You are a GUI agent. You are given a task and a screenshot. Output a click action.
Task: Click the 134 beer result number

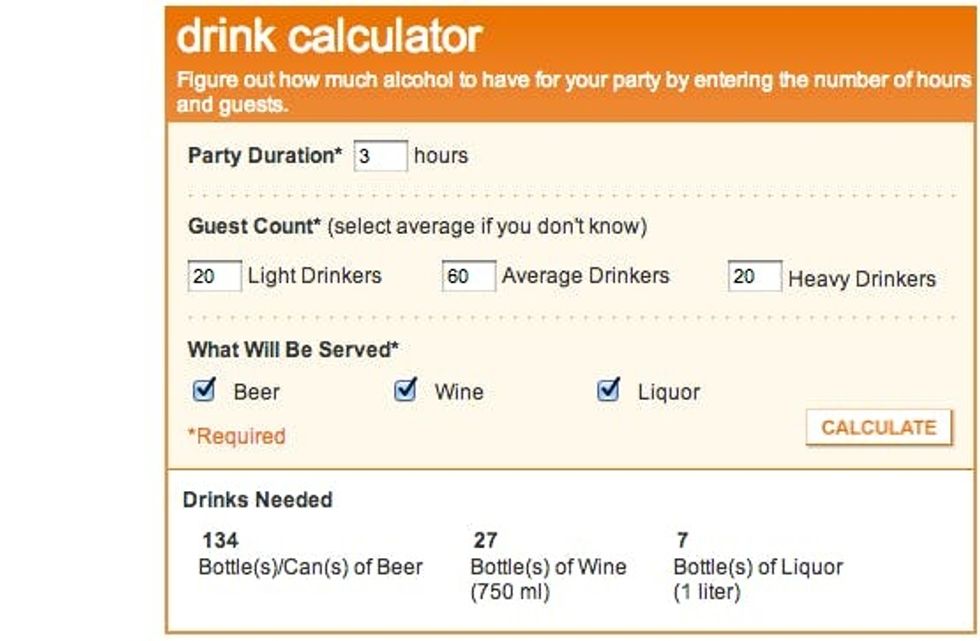pyautogui.click(x=220, y=541)
